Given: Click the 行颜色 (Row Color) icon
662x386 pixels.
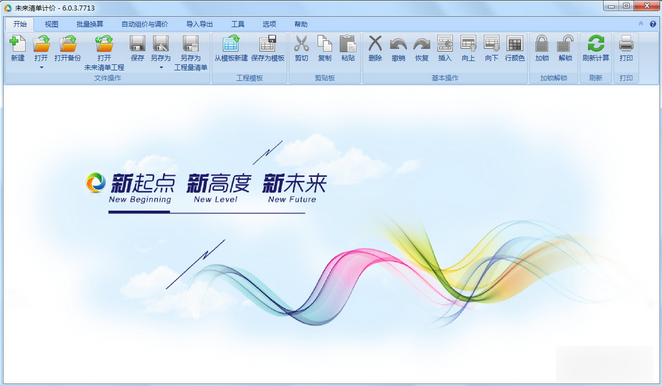Looking at the screenshot, I should point(515,43).
